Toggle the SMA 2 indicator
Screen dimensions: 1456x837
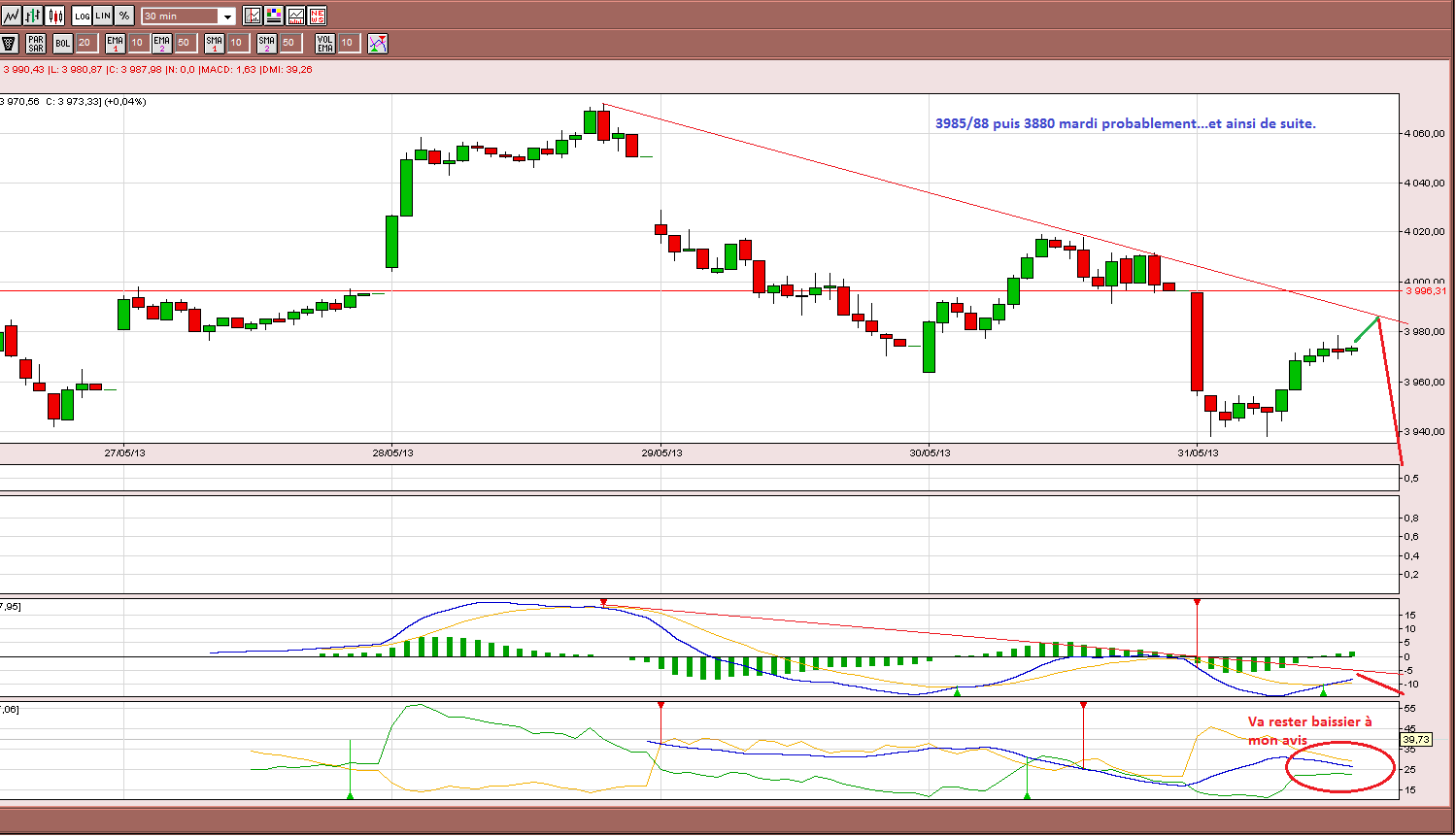point(267,43)
